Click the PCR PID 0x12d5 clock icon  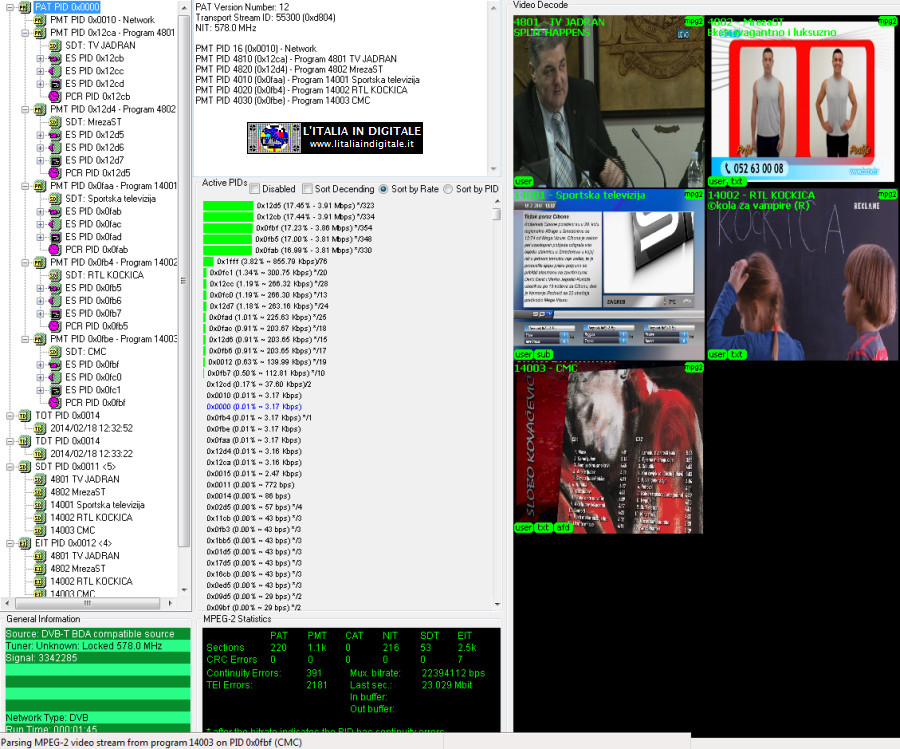(55, 173)
